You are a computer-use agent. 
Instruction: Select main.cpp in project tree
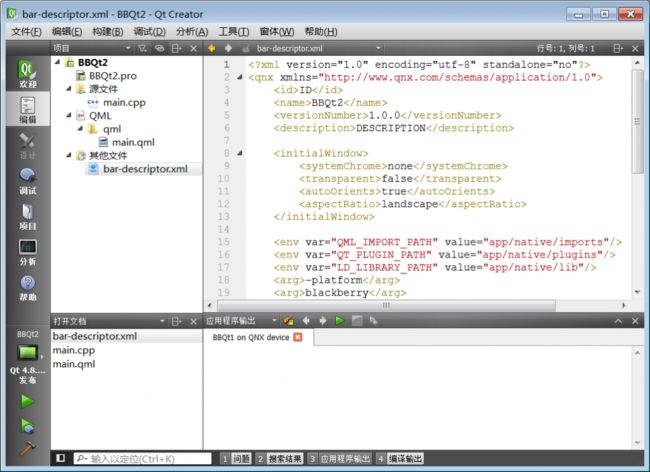[x=124, y=102]
